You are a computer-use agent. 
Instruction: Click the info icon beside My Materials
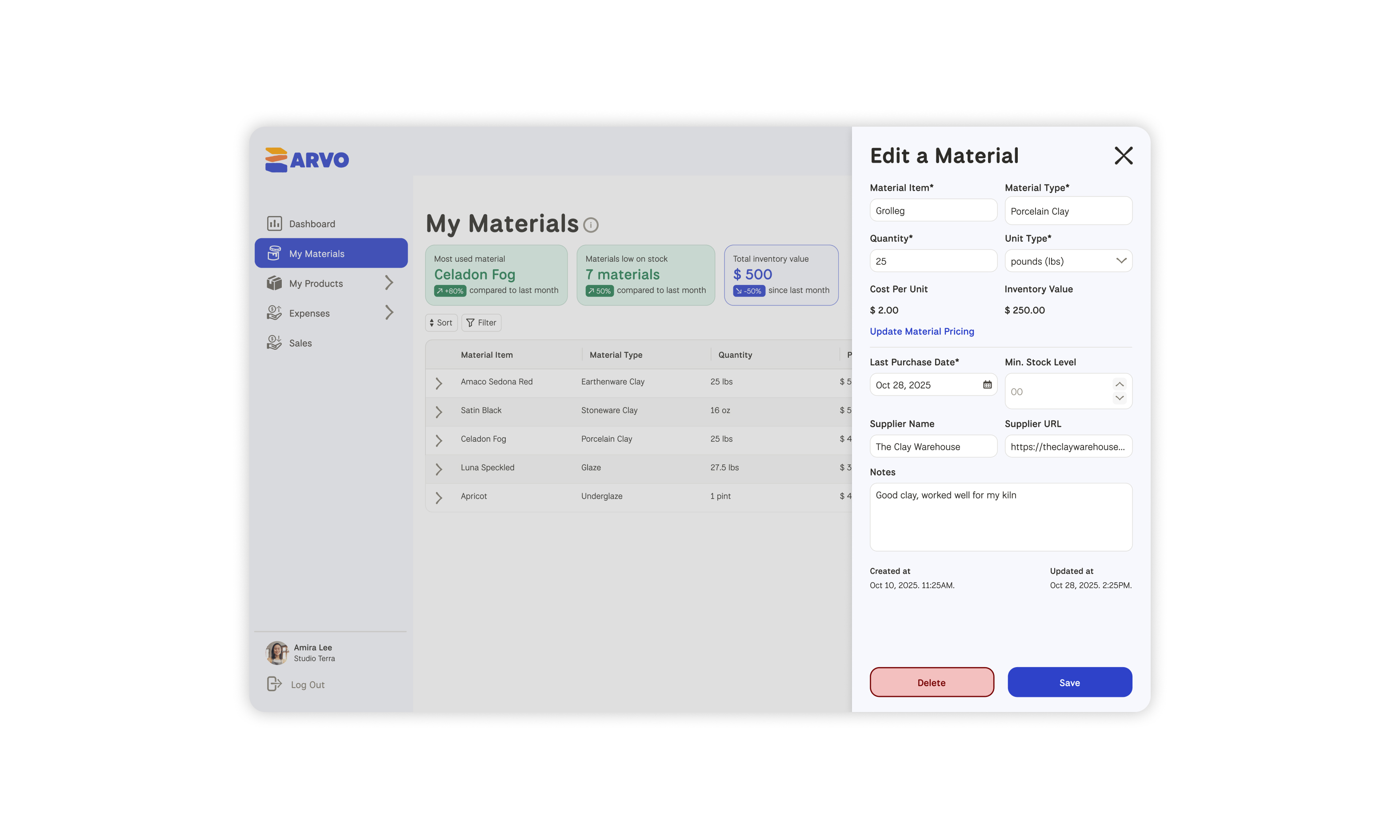point(590,225)
